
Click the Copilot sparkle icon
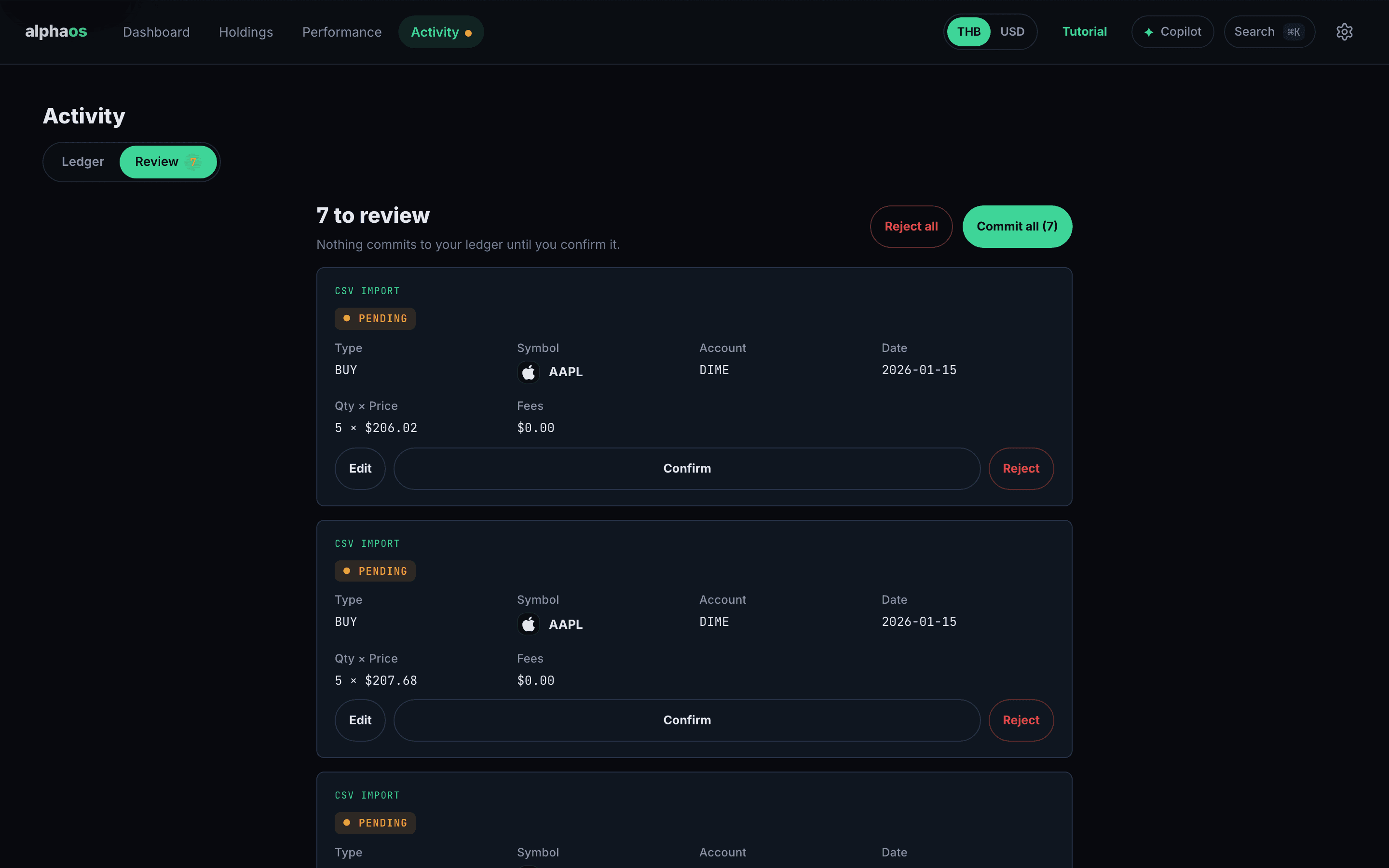tap(1148, 32)
